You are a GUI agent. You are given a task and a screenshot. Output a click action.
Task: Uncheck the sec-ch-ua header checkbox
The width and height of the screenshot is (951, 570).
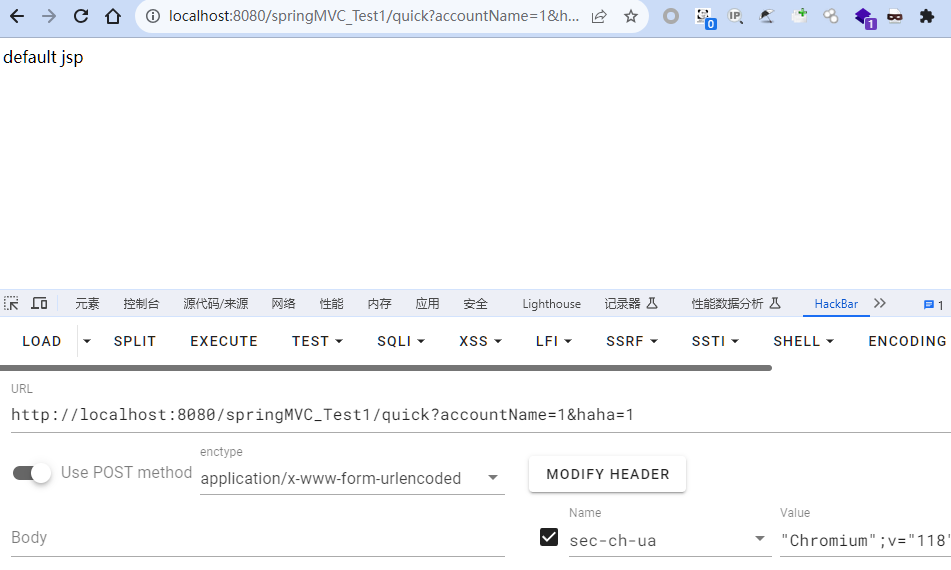(549, 538)
